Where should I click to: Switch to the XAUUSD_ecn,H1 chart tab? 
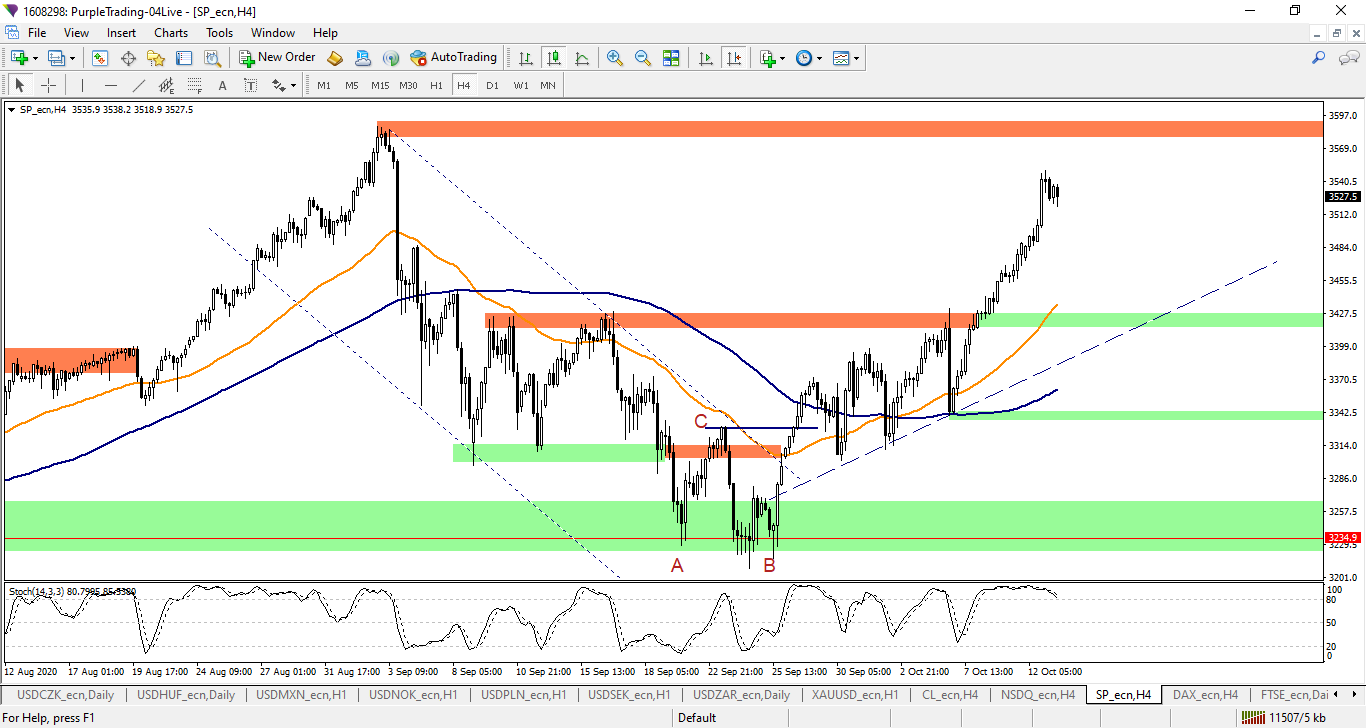(855, 694)
